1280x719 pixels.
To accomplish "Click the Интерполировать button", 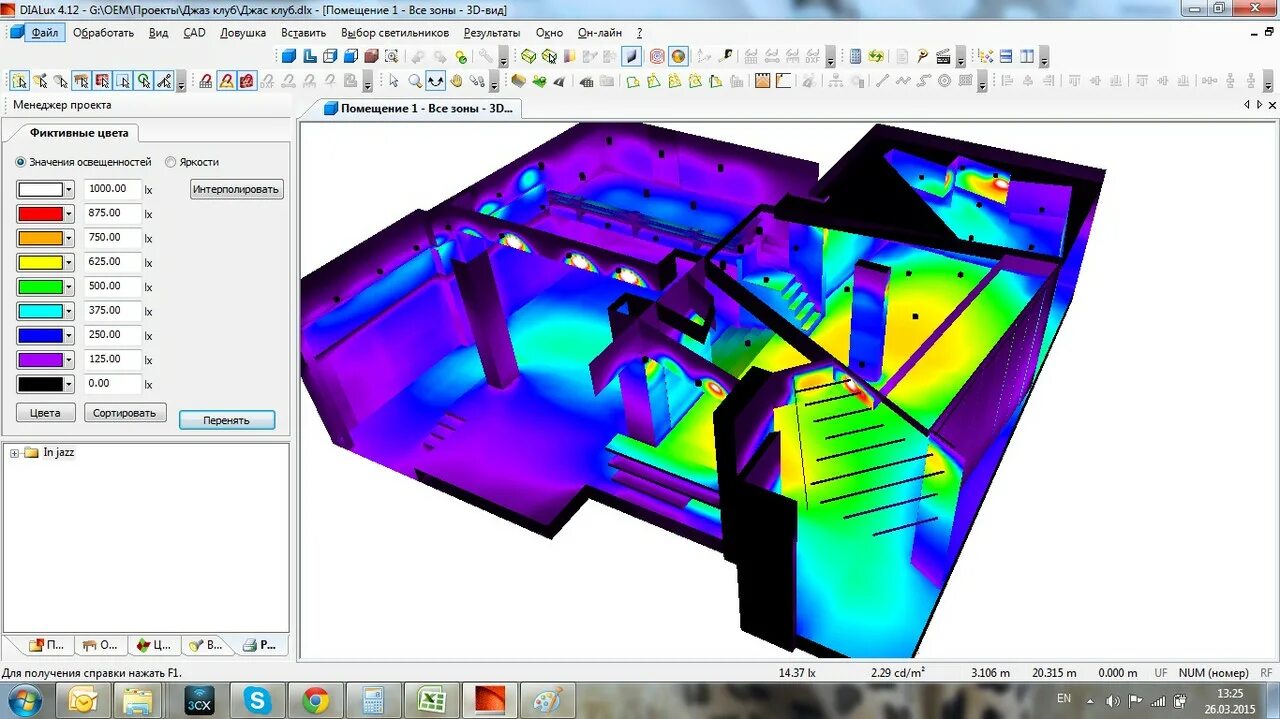I will click(237, 189).
